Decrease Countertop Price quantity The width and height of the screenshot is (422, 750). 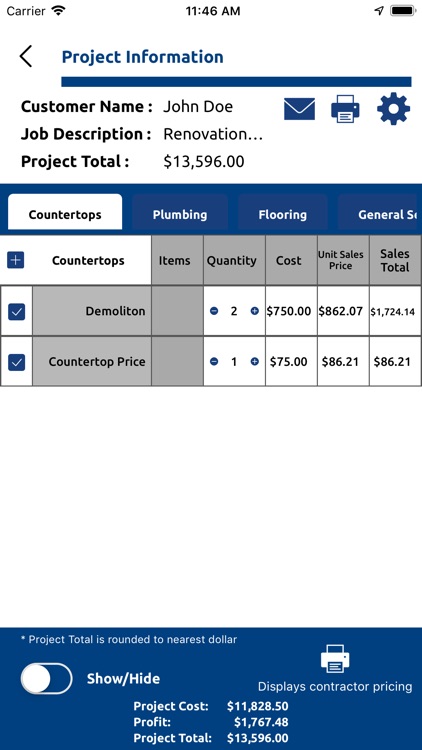214,362
